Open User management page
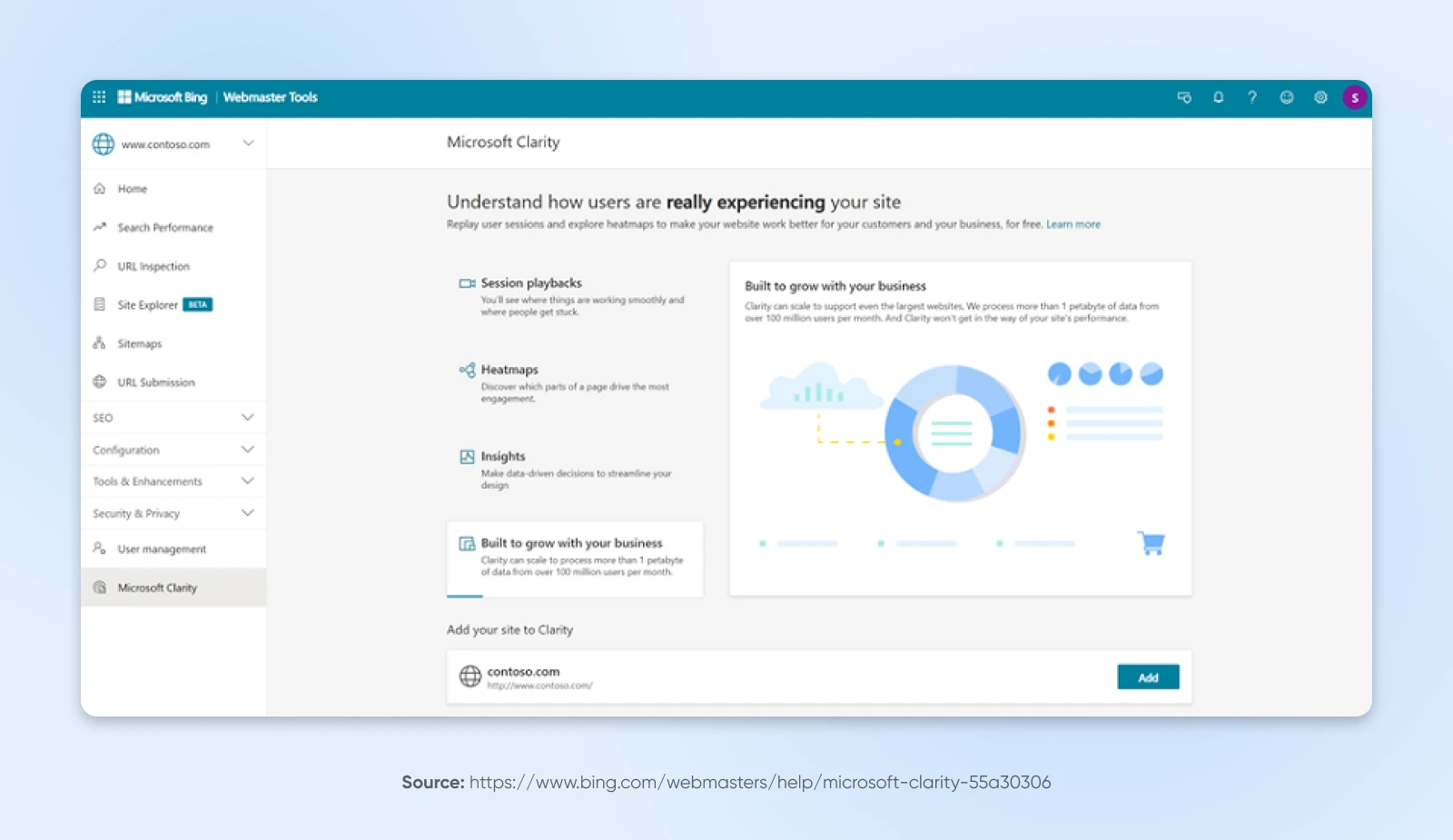This screenshot has width=1453, height=840. coord(173,548)
